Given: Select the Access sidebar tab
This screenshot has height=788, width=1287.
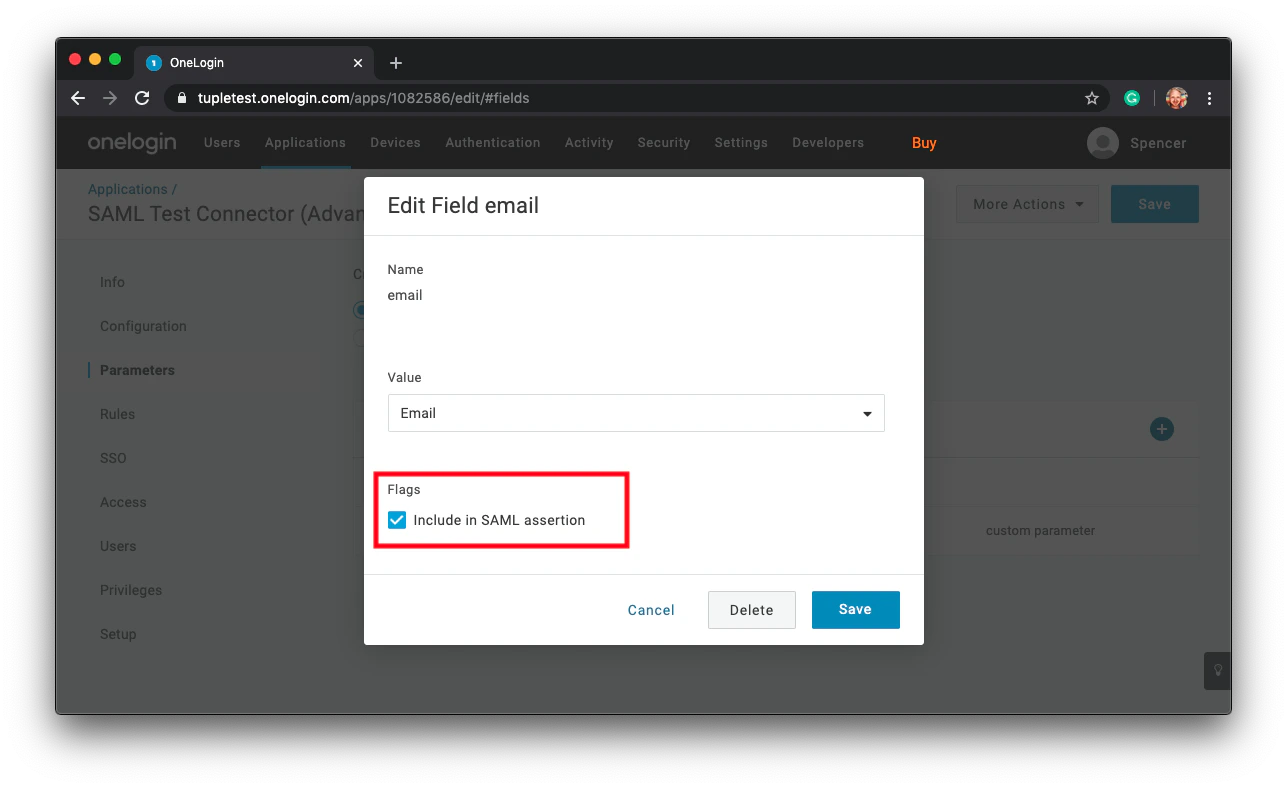Looking at the screenshot, I should coord(123,502).
